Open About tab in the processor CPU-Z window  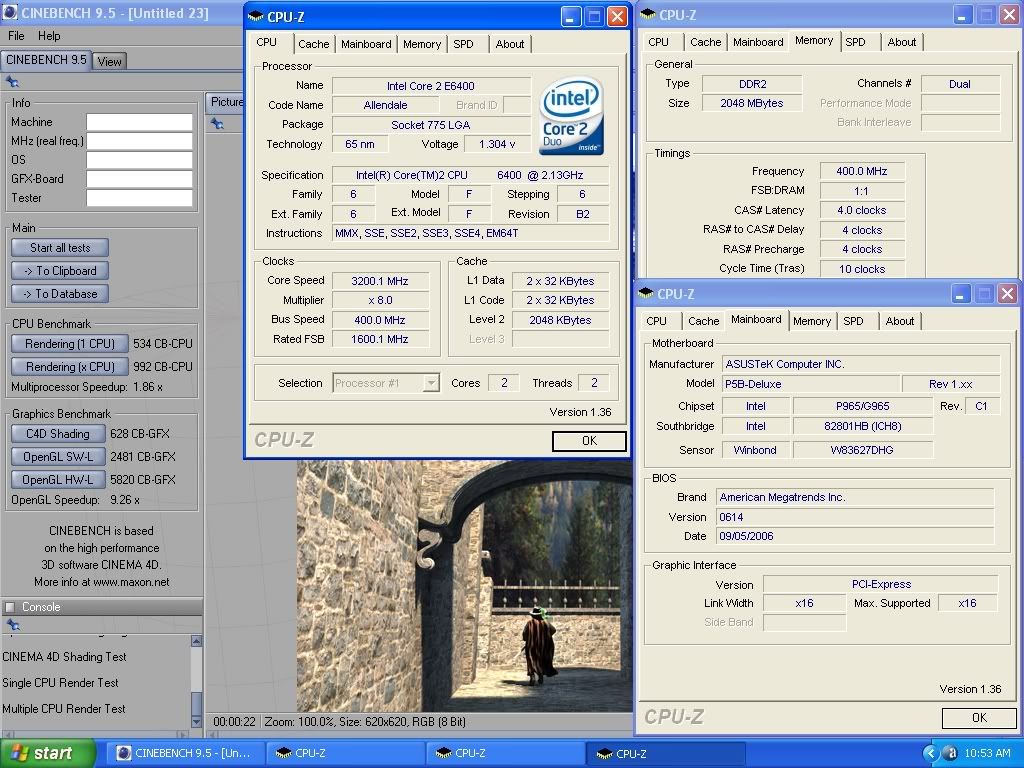click(x=510, y=44)
